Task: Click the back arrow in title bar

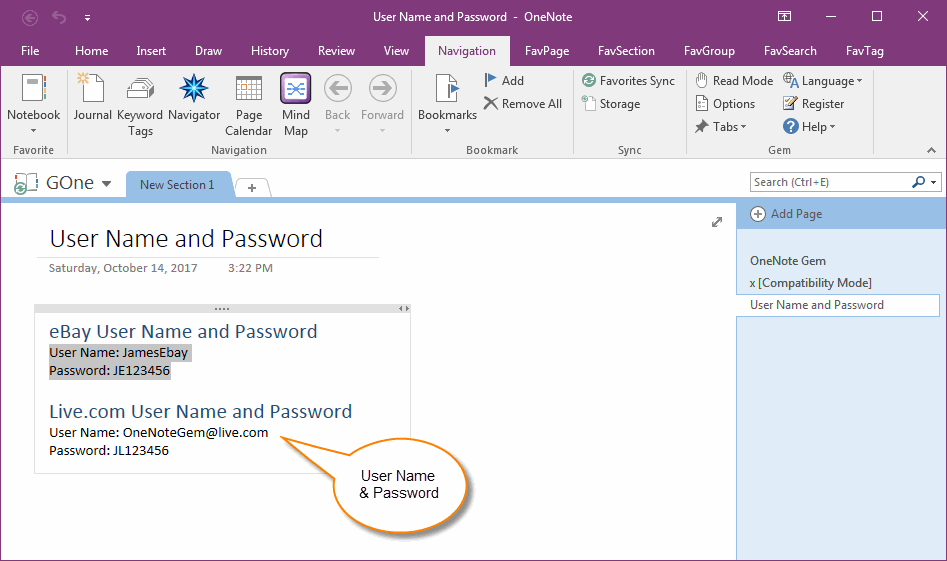Action: click(30, 18)
